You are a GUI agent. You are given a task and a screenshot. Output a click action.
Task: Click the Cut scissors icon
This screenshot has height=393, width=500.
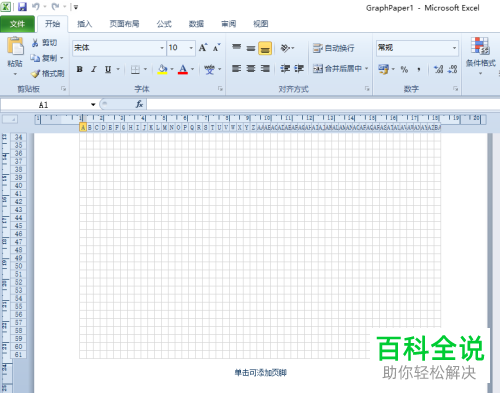pyautogui.click(x=35, y=43)
